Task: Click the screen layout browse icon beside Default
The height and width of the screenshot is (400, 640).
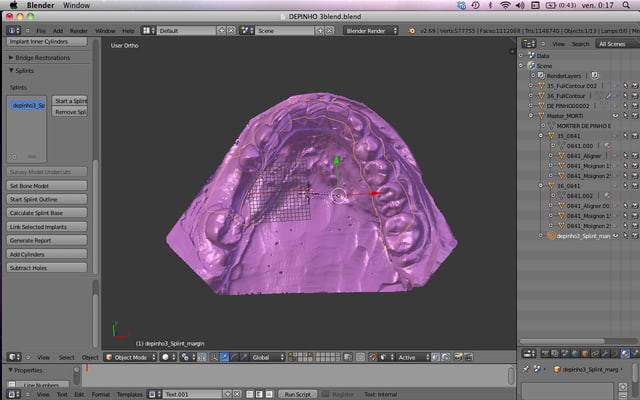Action: [x=148, y=31]
